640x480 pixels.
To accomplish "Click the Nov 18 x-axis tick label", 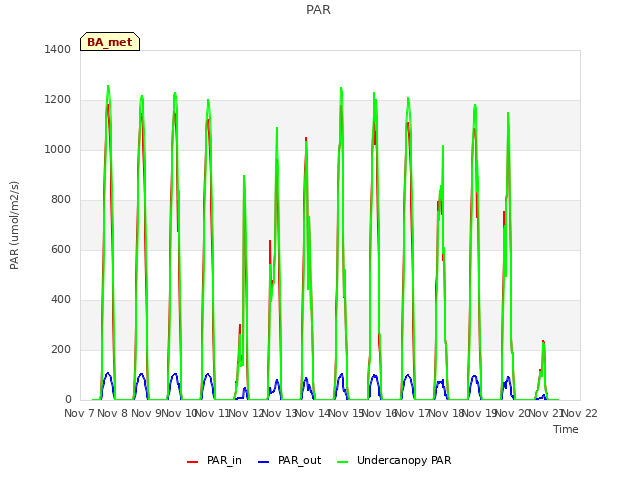I will tap(446, 413).
